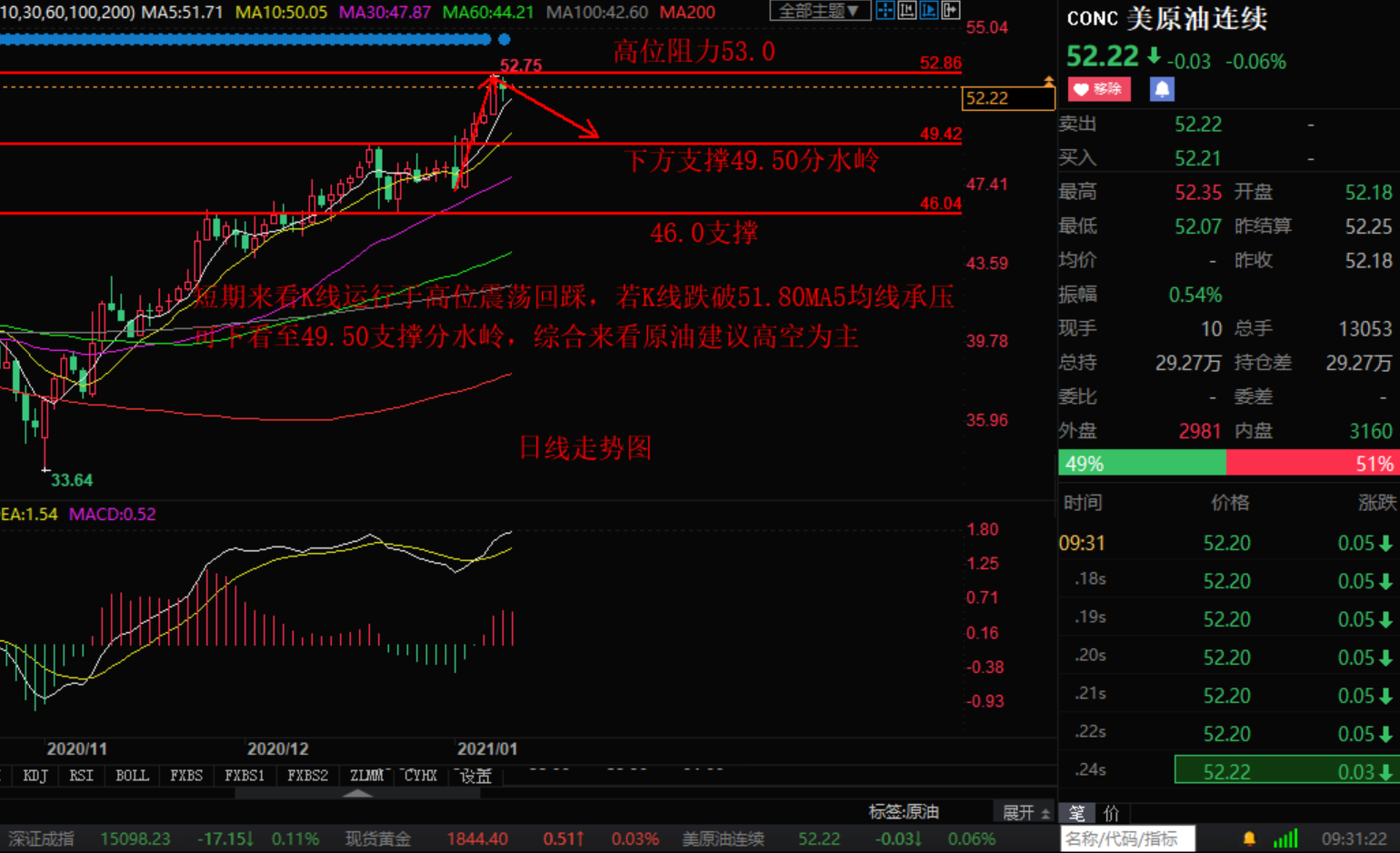
Task: Click the MA100:42.60 indicator label
Action: [597, 12]
